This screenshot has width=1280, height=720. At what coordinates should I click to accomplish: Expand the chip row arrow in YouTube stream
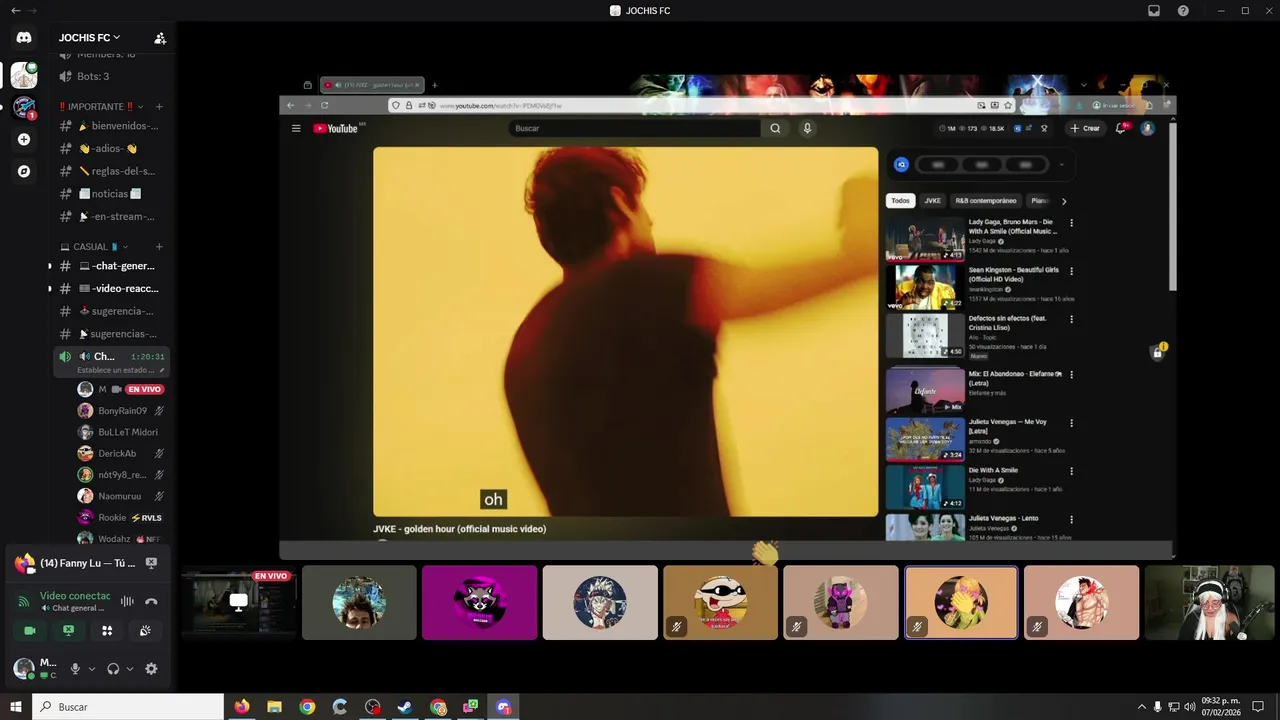pyautogui.click(x=1064, y=201)
